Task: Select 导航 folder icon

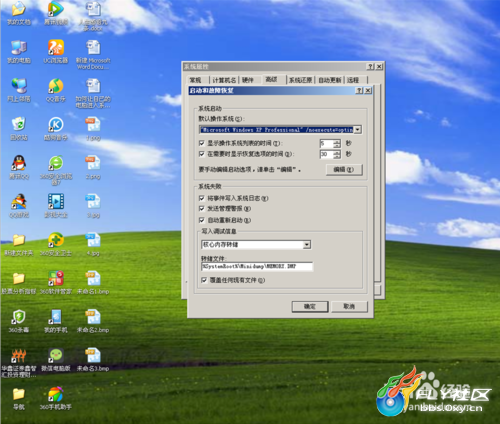Action: (19, 394)
